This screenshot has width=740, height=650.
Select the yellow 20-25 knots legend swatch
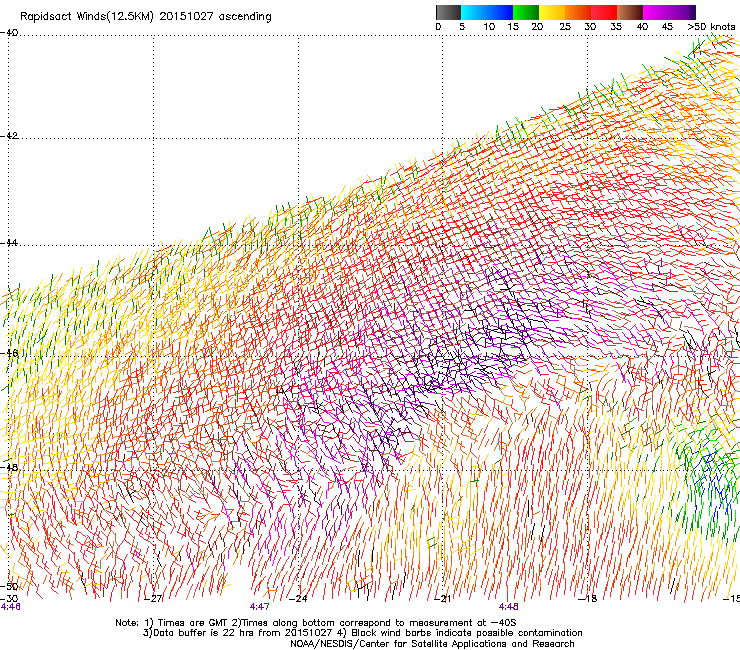552,12
